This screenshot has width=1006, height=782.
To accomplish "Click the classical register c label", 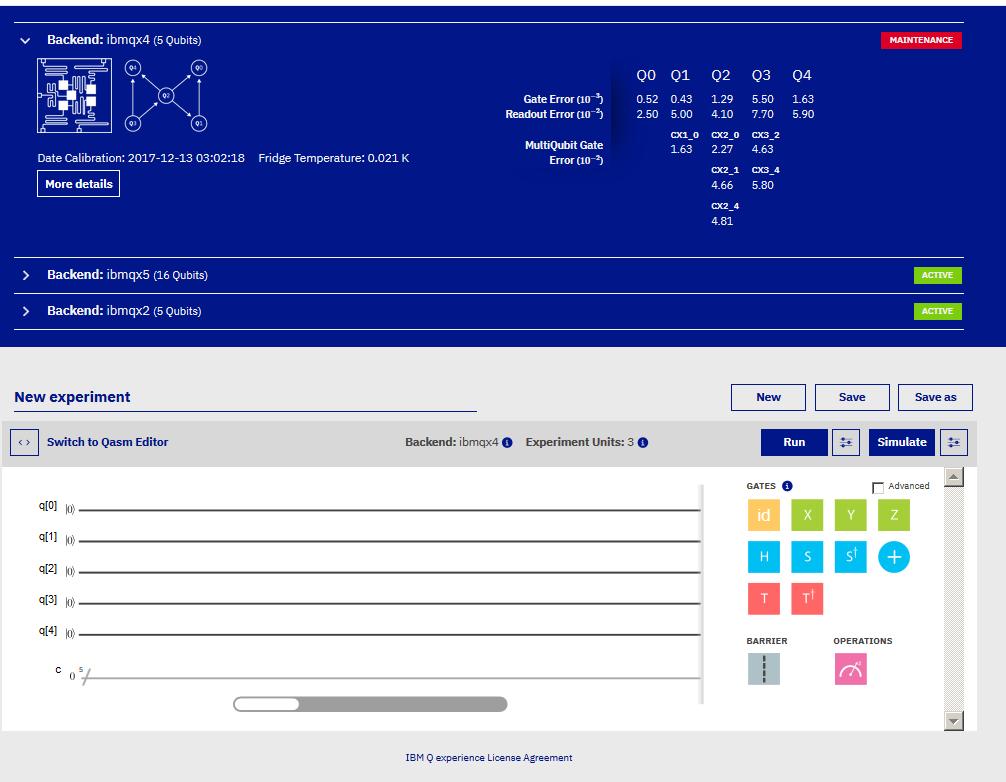I will coord(58,670).
